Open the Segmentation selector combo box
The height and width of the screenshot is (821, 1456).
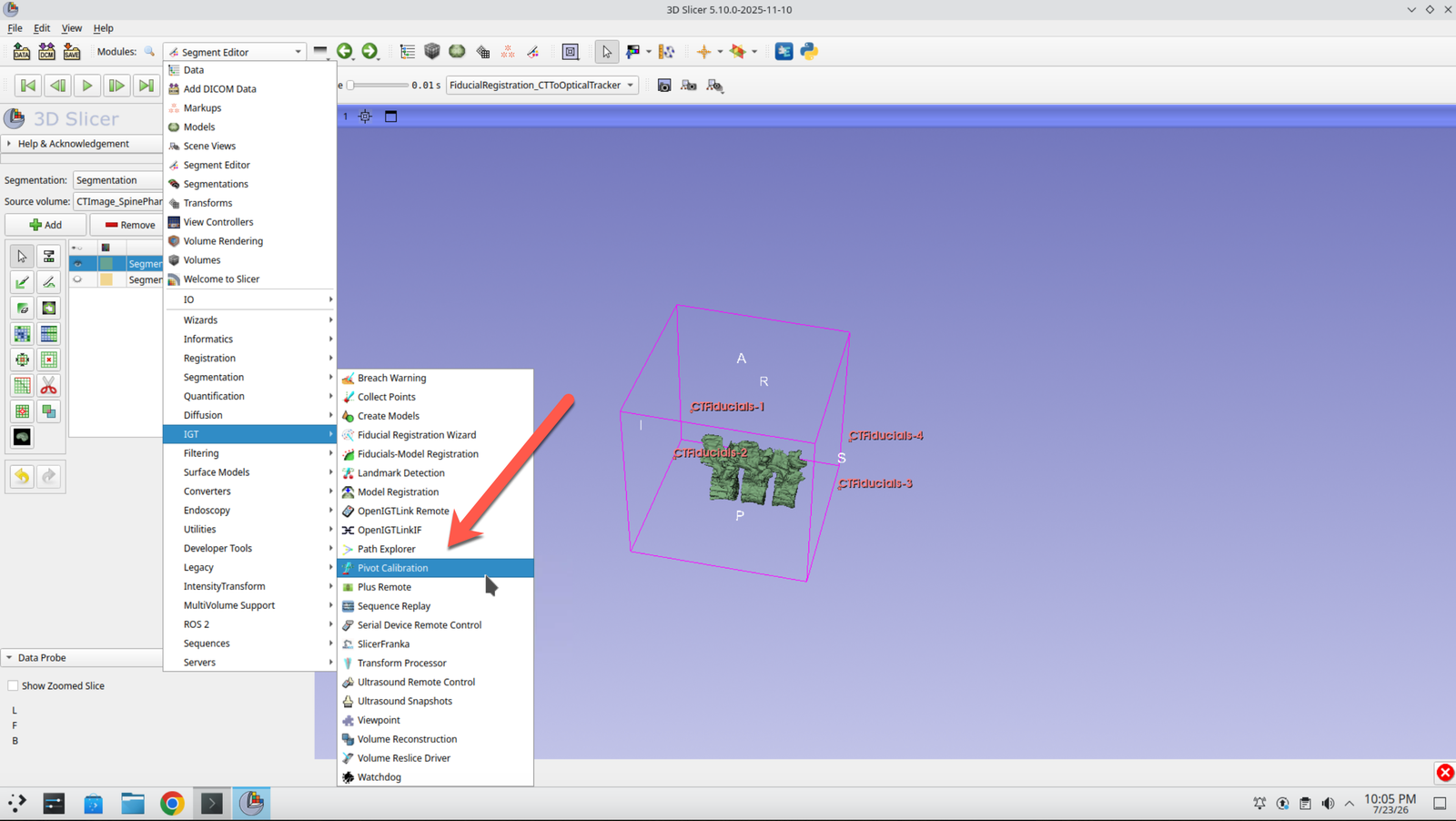point(118,180)
